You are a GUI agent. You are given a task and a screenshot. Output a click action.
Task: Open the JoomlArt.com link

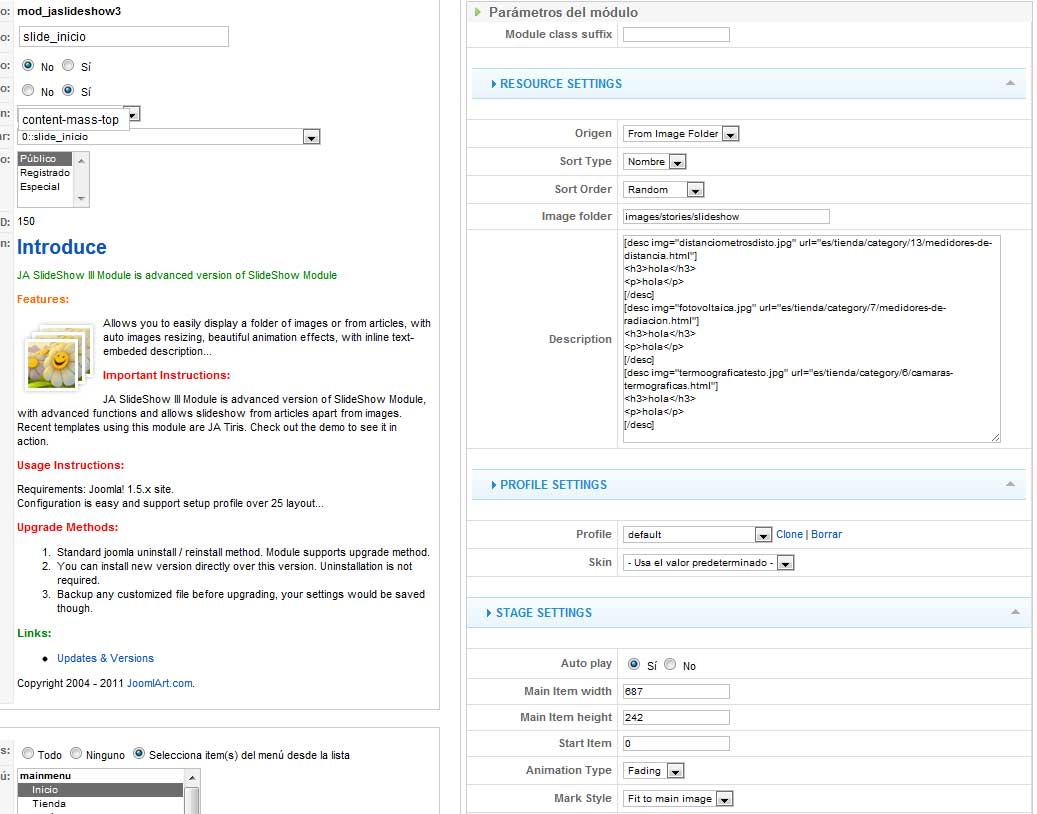159,683
